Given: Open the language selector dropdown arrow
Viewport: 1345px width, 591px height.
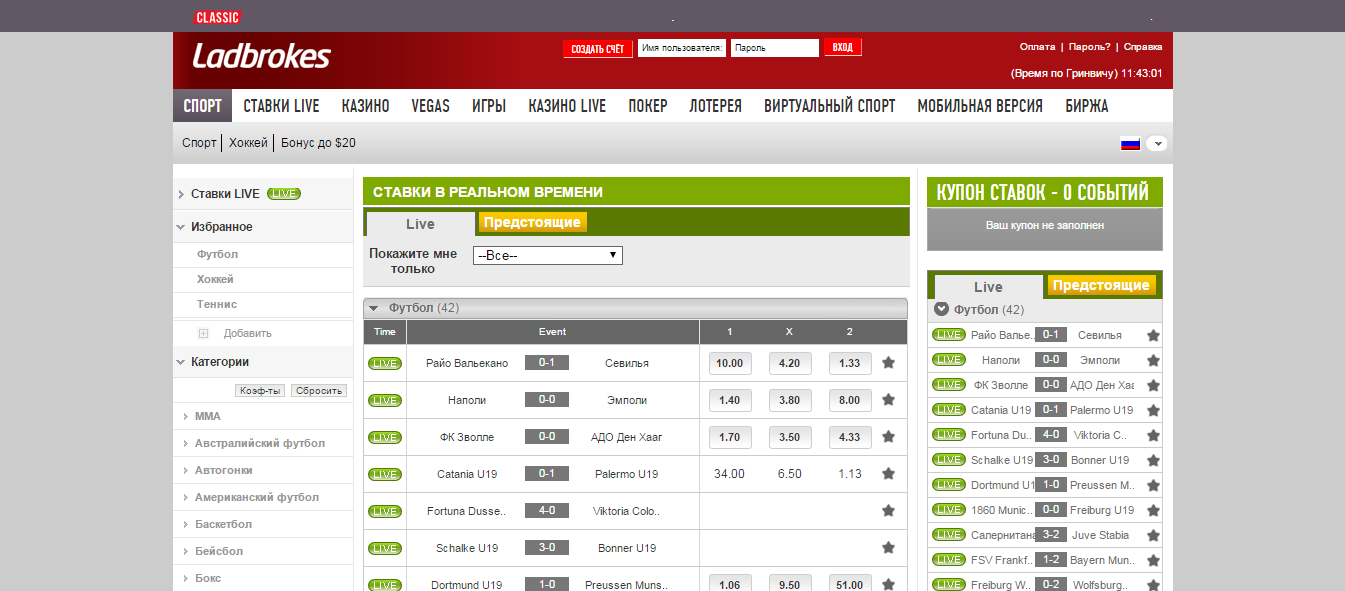Looking at the screenshot, I should [x=1158, y=144].
